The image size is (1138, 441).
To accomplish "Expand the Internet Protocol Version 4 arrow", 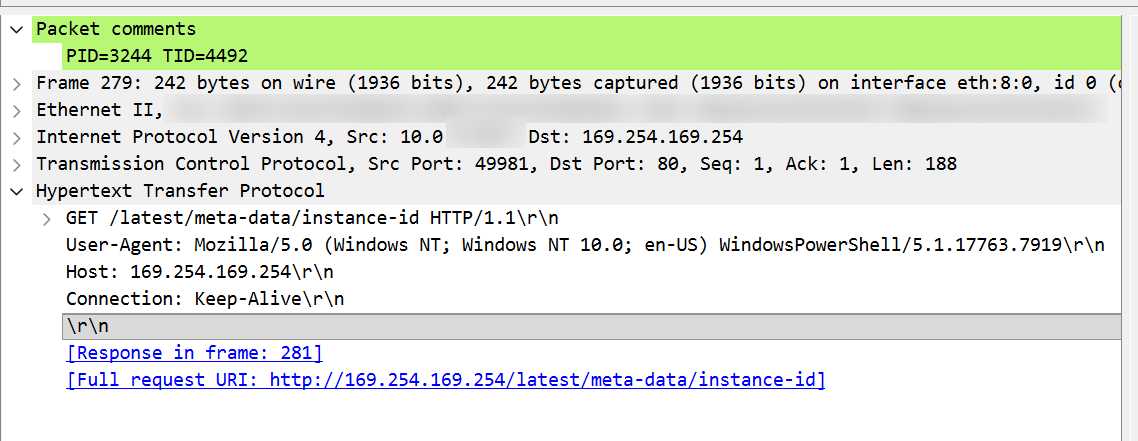I will (x=17, y=137).
